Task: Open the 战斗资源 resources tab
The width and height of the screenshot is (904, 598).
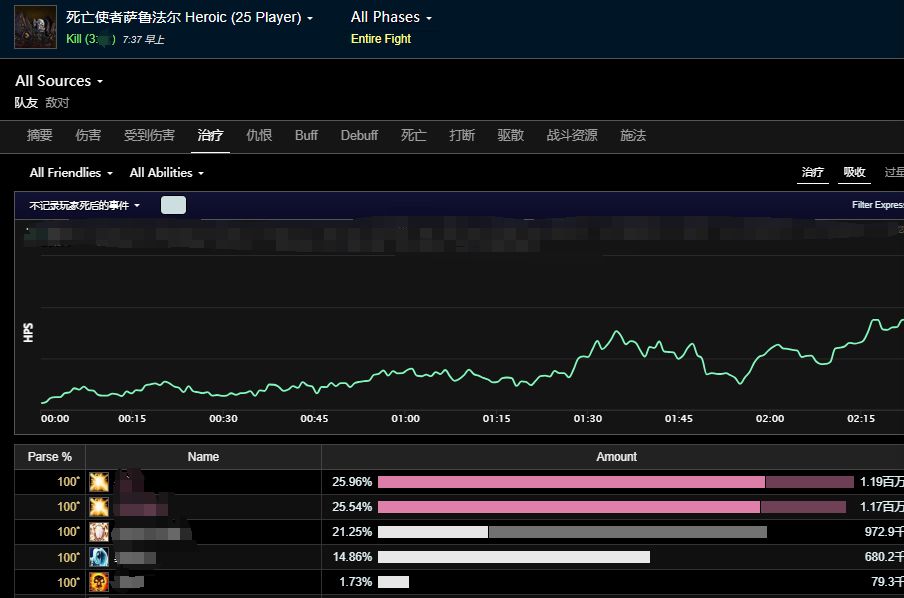Action: point(572,135)
